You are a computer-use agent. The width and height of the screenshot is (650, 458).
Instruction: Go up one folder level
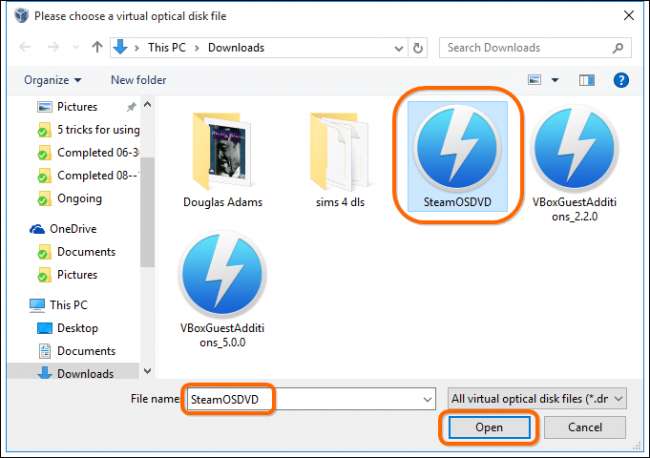97,47
